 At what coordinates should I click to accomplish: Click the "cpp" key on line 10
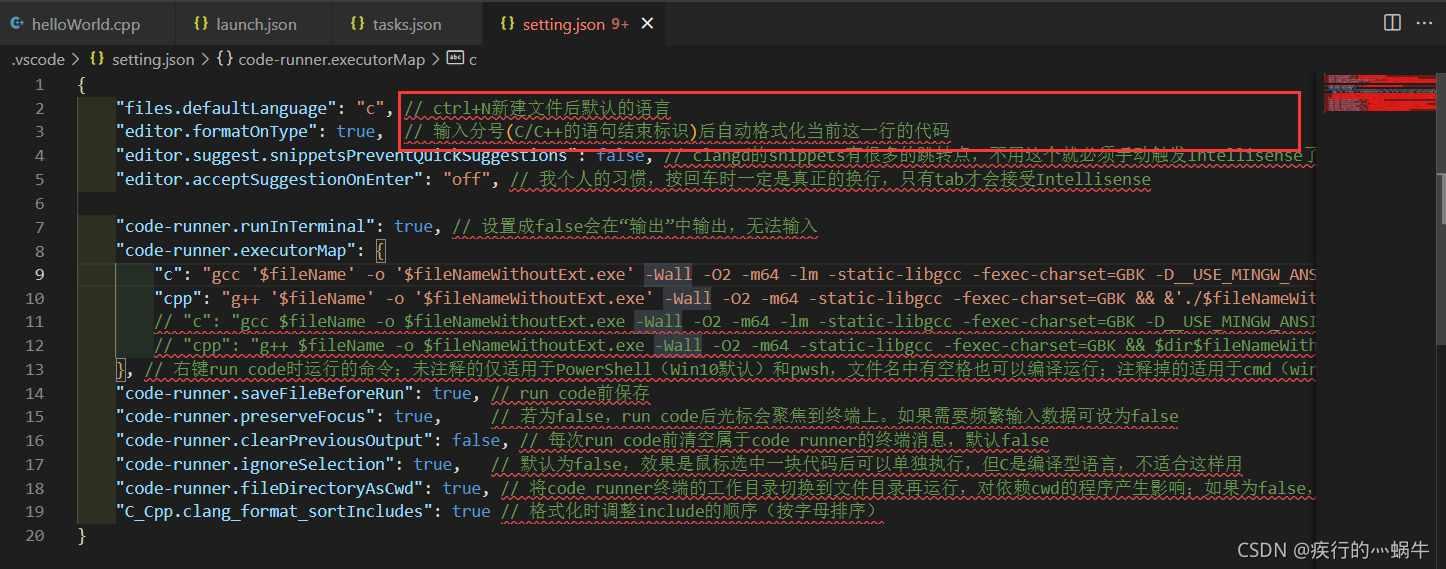[178, 298]
